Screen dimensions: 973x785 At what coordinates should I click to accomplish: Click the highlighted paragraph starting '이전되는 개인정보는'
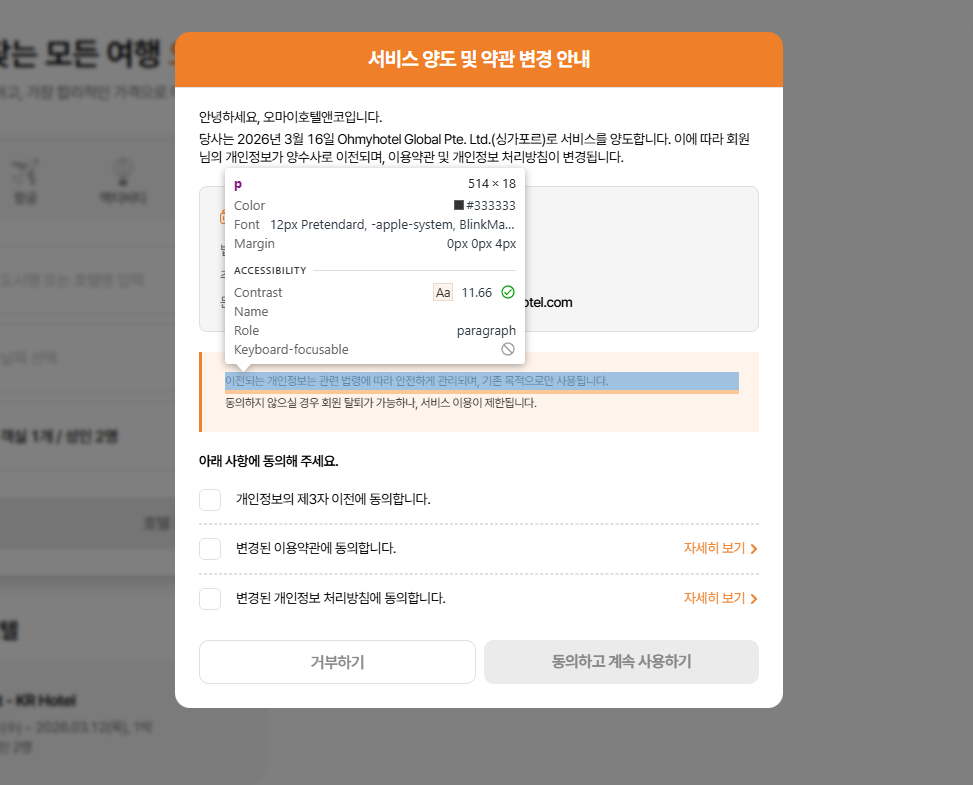pyautogui.click(x=482, y=381)
